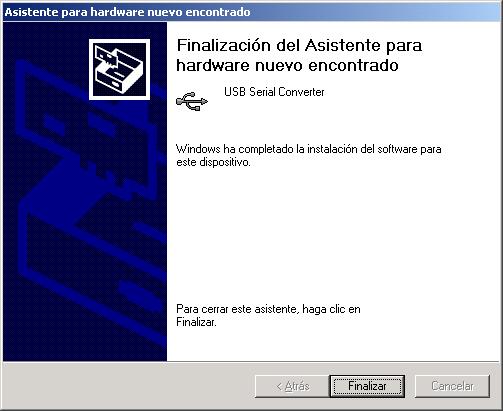Click the grayed-out Atrás button

click(x=292, y=386)
